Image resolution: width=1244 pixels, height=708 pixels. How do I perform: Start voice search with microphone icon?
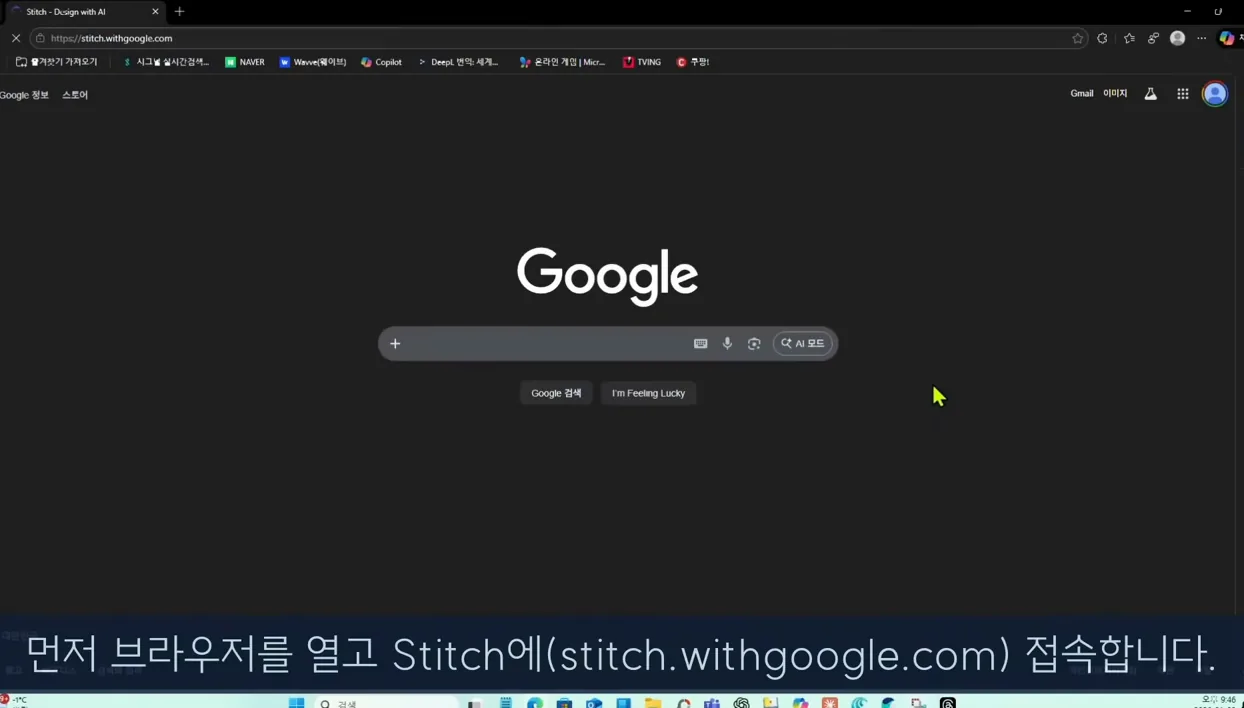coord(727,344)
